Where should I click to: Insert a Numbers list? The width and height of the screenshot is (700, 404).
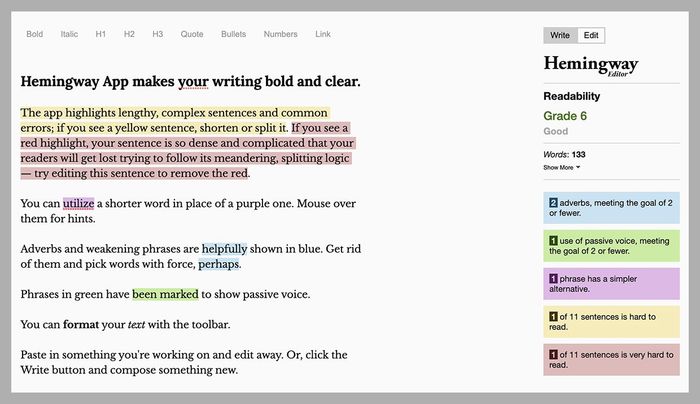pyautogui.click(x=280, y=34)
